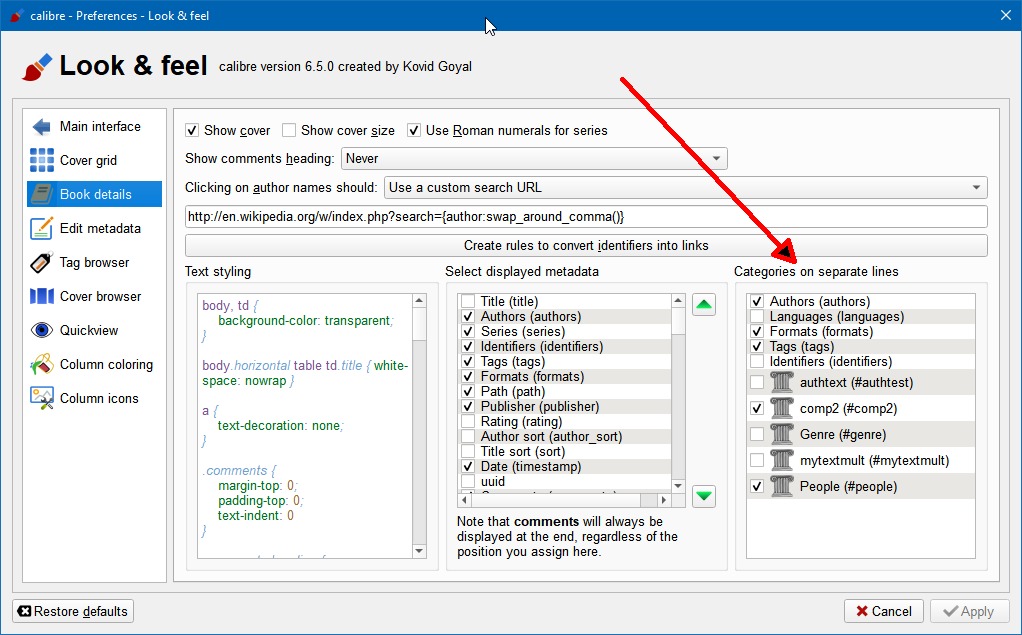Uncheck Publisher (publisher) checkbox

click(468, 406)
